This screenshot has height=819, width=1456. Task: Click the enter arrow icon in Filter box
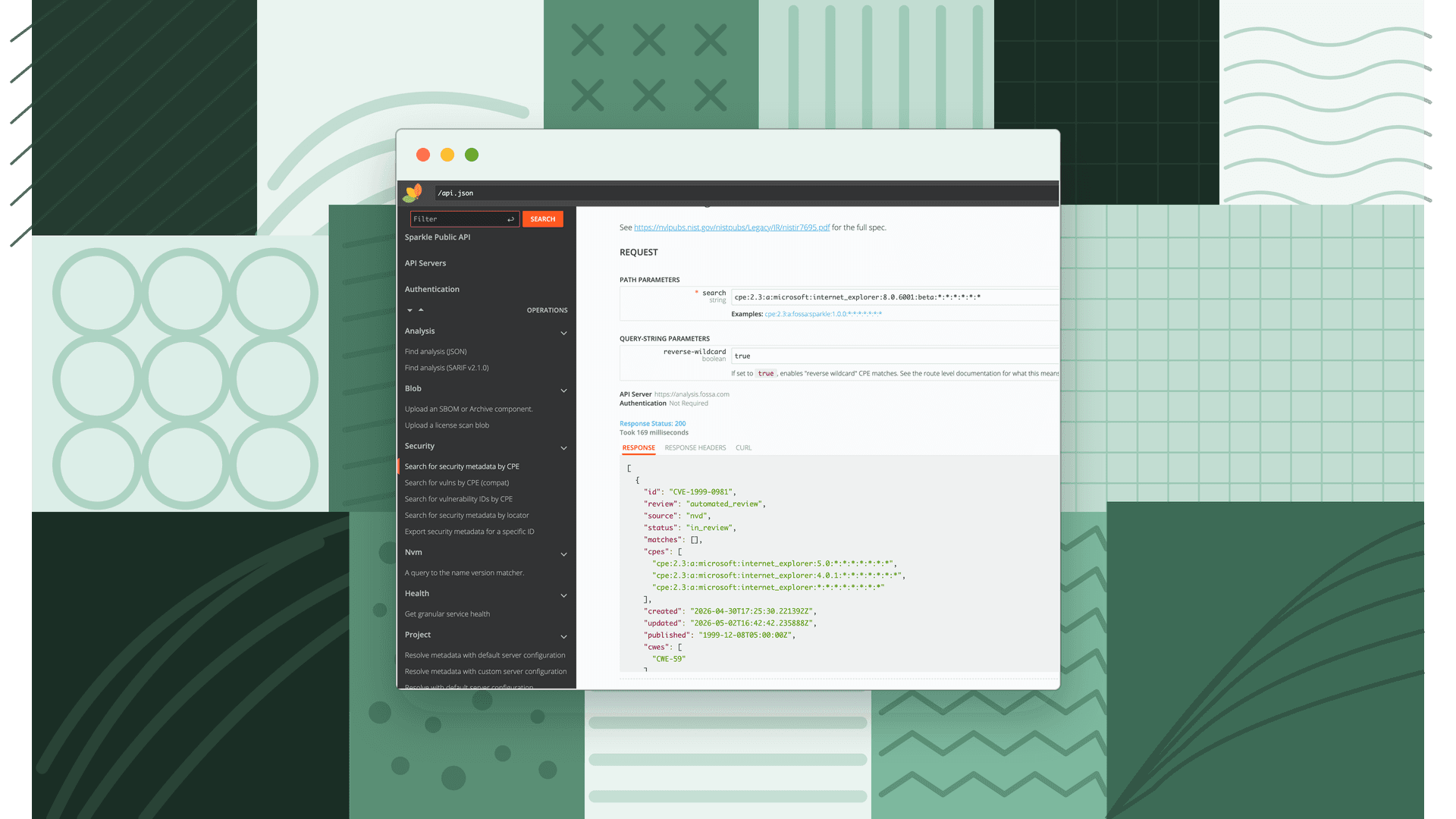pyautogui.click(x=510, y=219)
